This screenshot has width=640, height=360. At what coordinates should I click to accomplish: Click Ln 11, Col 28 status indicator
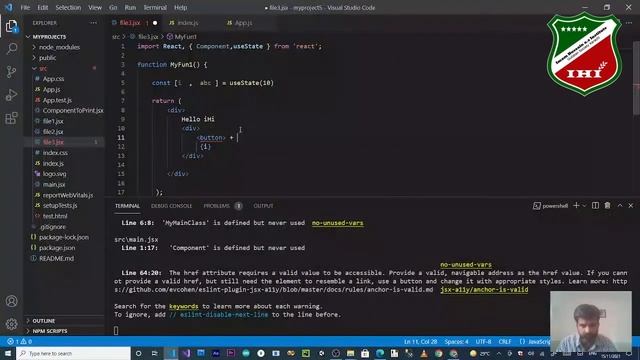(420, 341)
